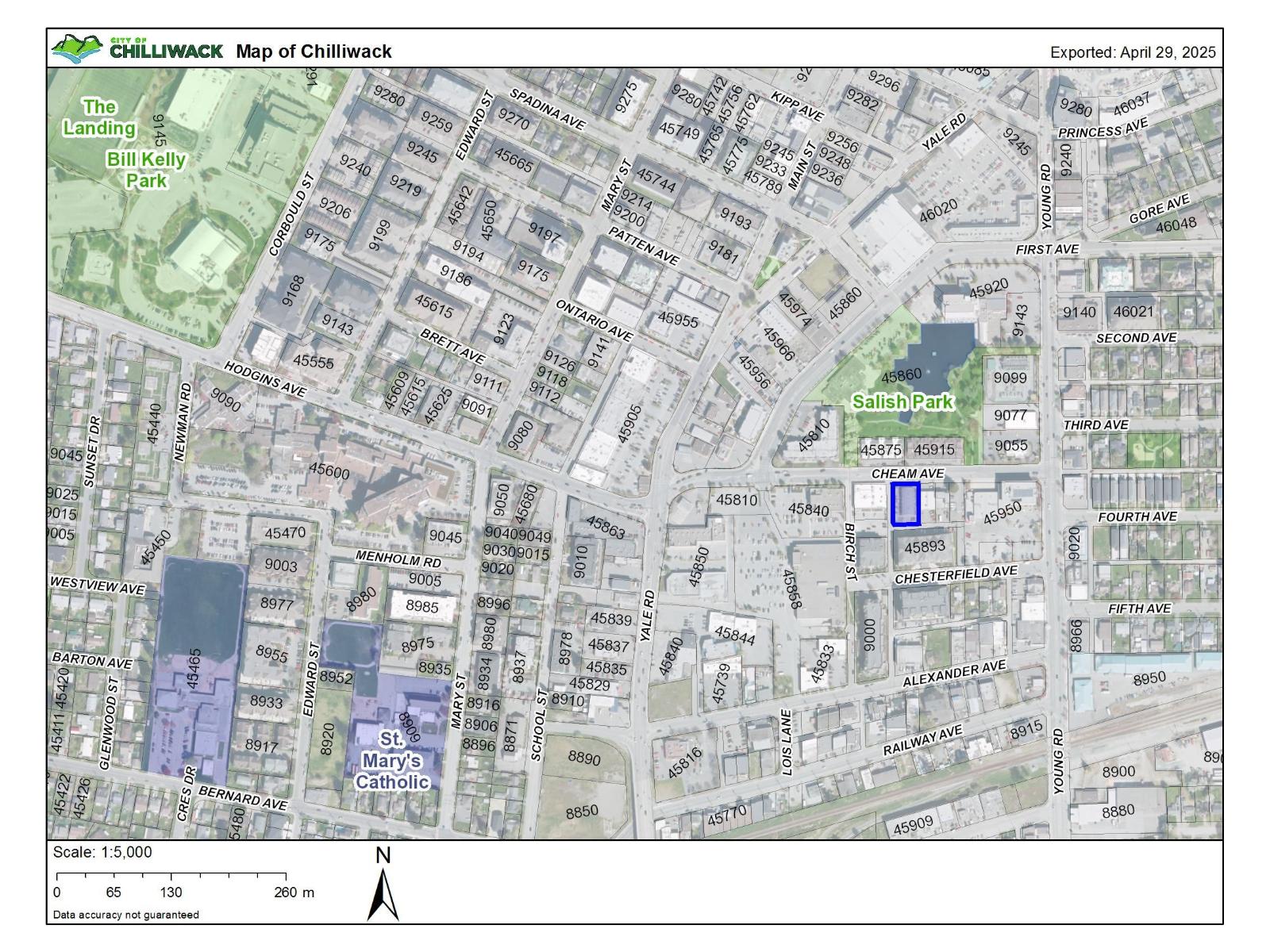Click the Hodgins Ave street label
Screen dimensions: 1270x952
[x=264, y=379]
